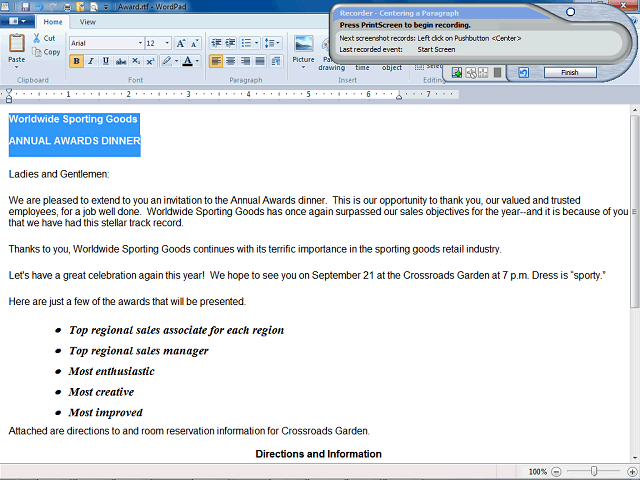Paste clipboard contents with Paste icon
The image size is (640, 480).
pyautogui.click(x=17, y=43)
